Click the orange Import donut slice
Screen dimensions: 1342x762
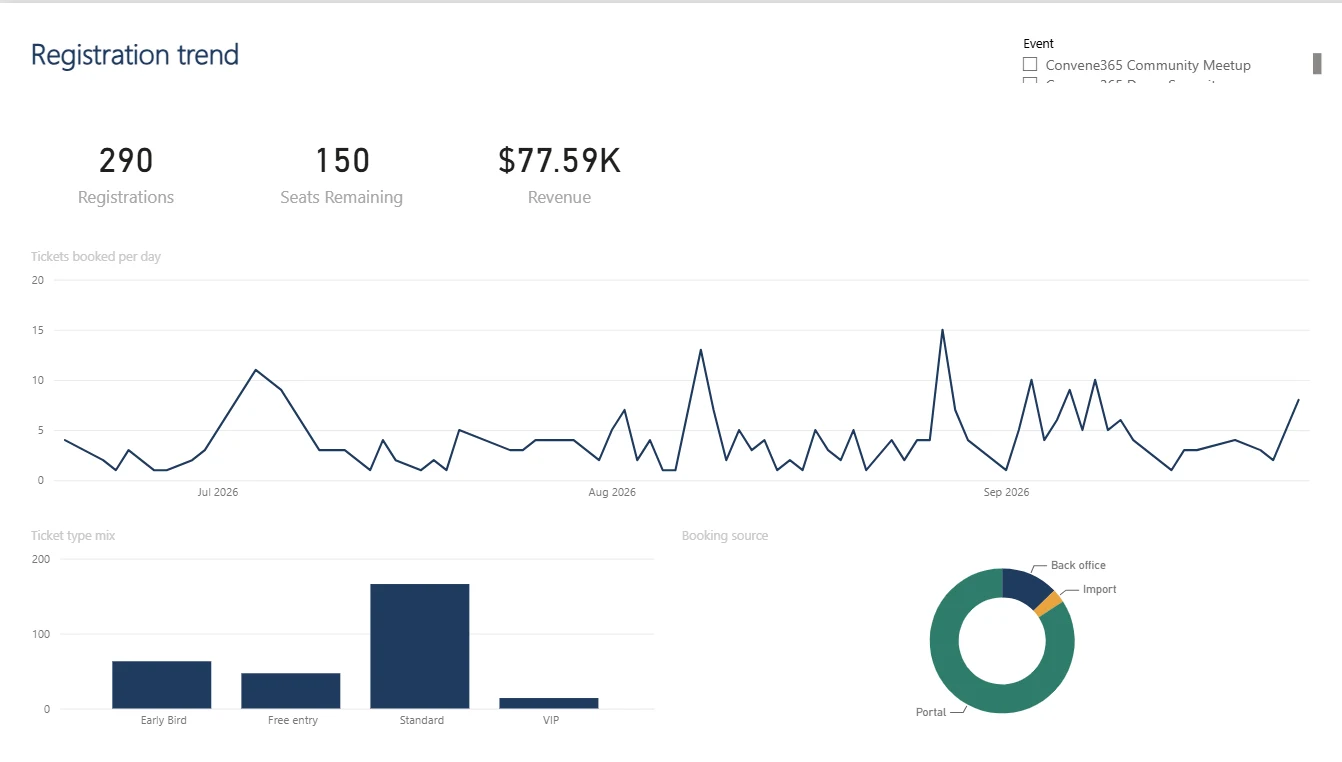click(x=1048, y=603)
